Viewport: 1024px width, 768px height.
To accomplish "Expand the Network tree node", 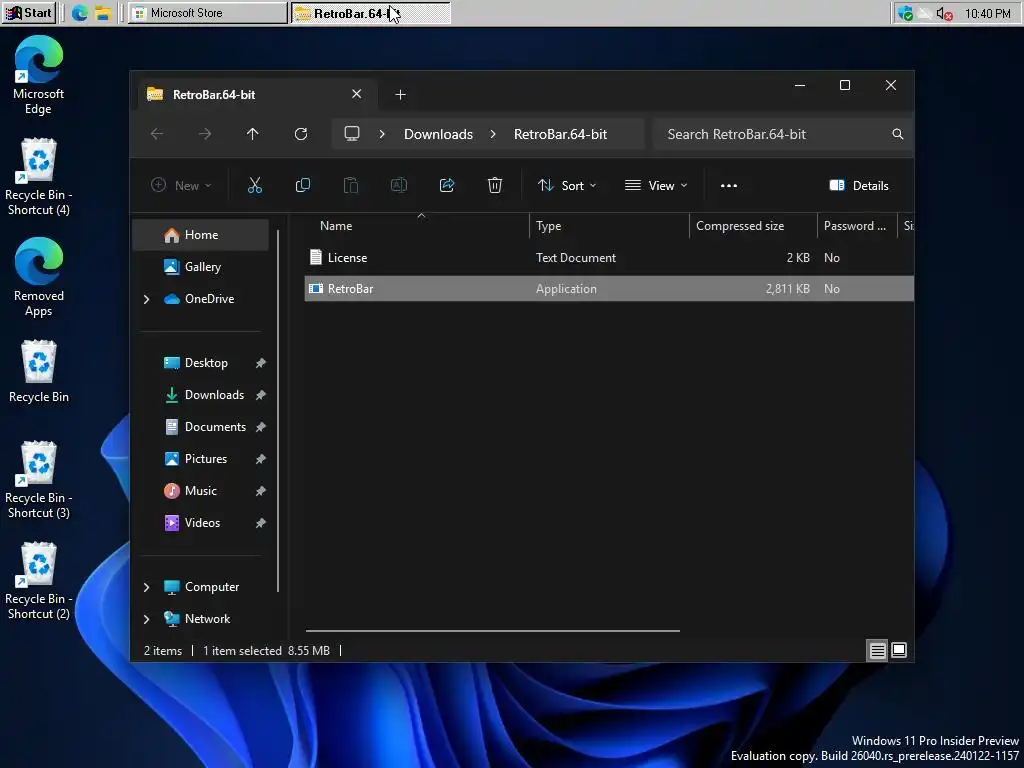I will click(x=146, y=619).
